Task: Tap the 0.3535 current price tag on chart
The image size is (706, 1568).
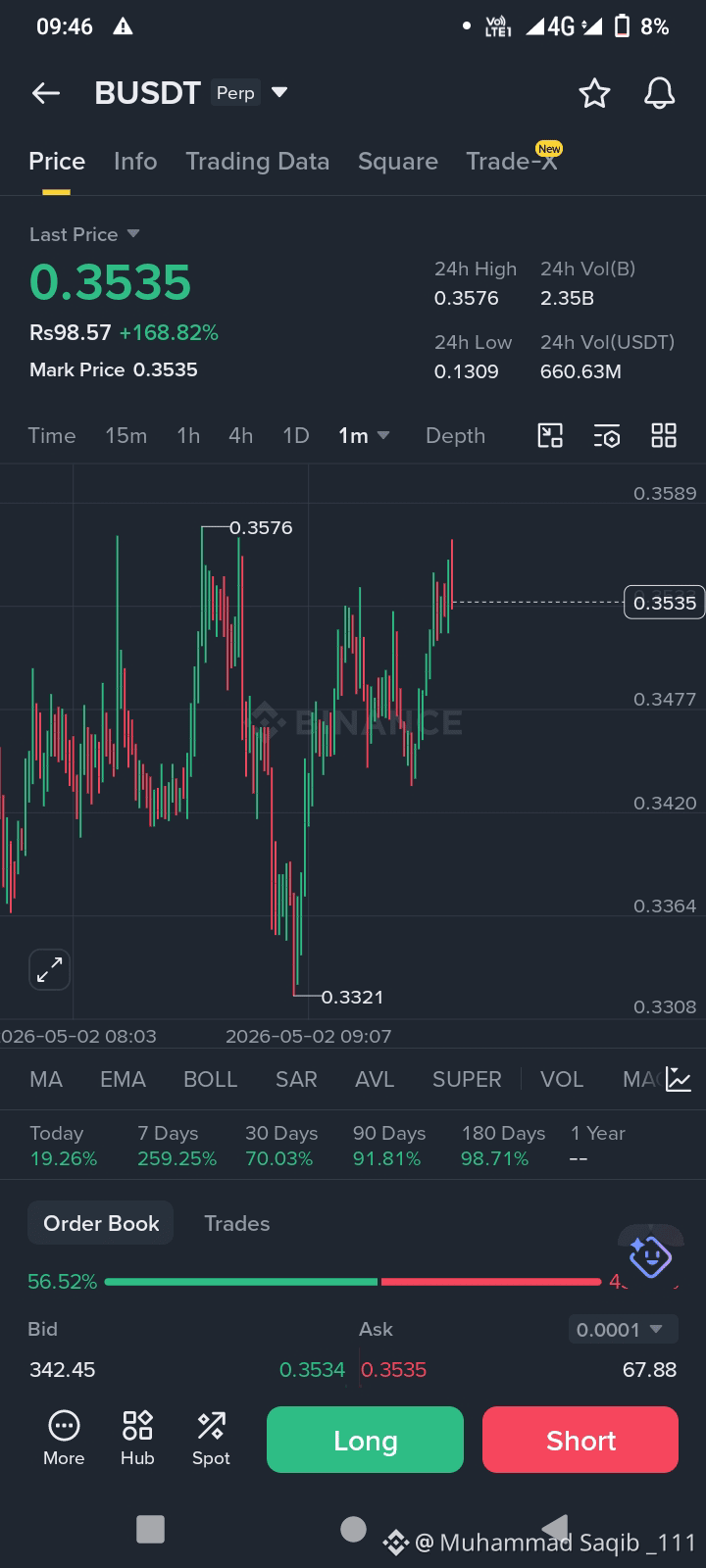Action: (665, 603)
